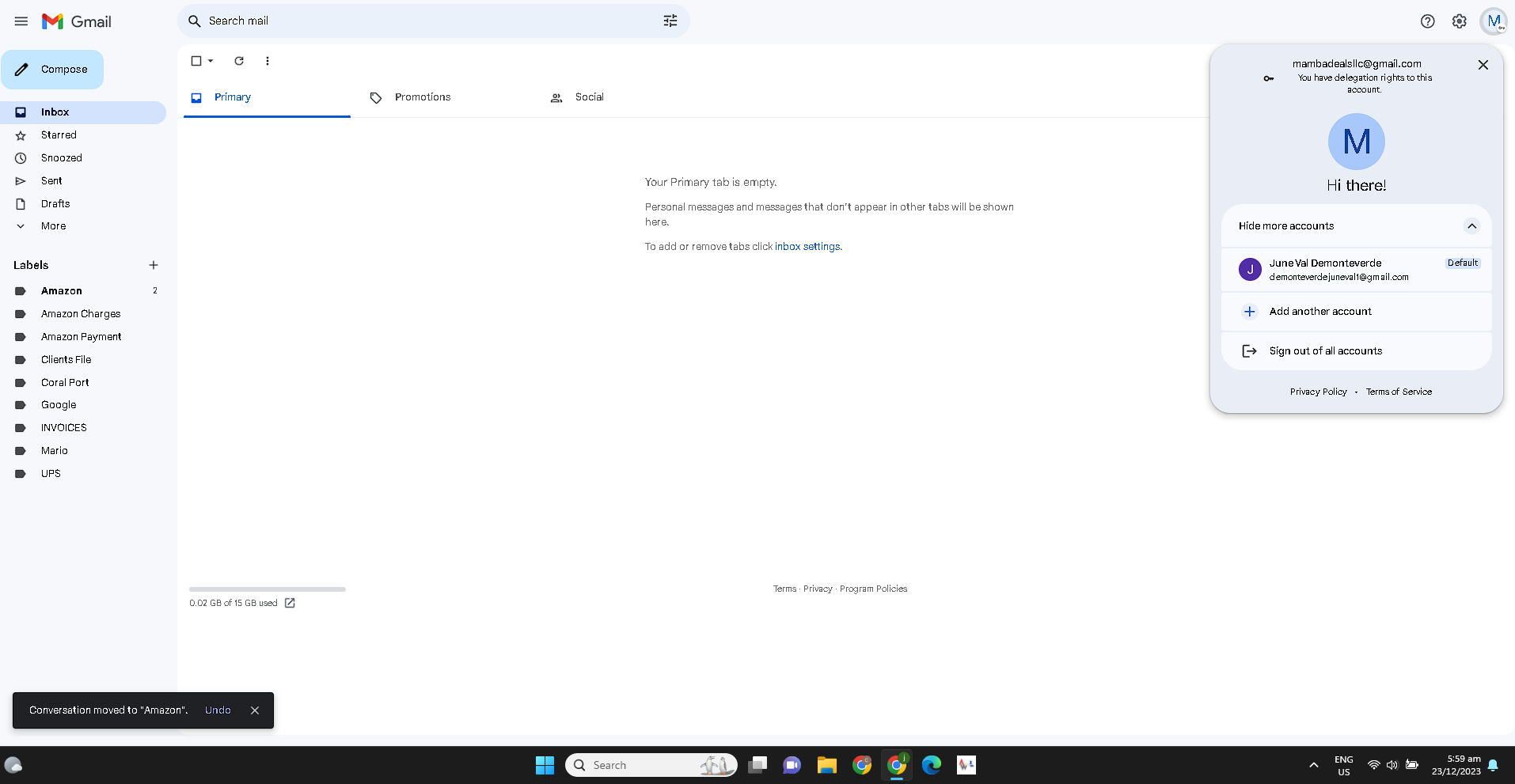Open storage management link icon
The height and width of the screenshot is (784, 1515).
pos(290,603)
